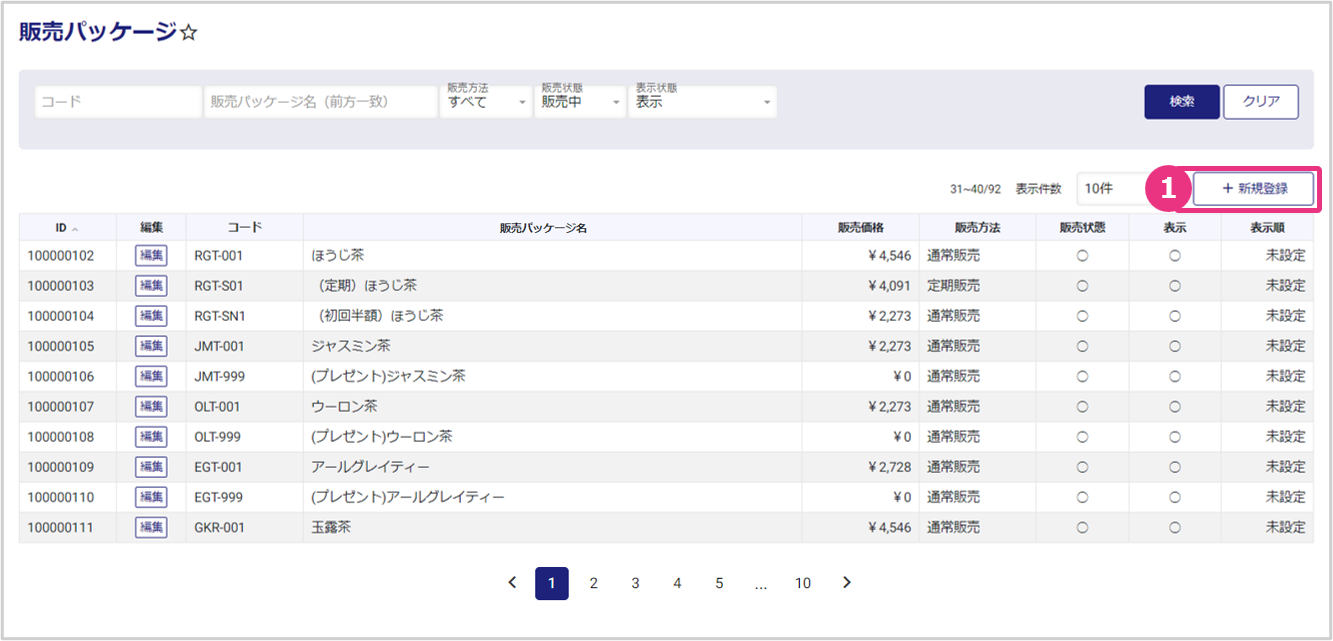The image size is (1333, 641).
Task: Click the next page arrow in pagination
Action: (846, 583)
